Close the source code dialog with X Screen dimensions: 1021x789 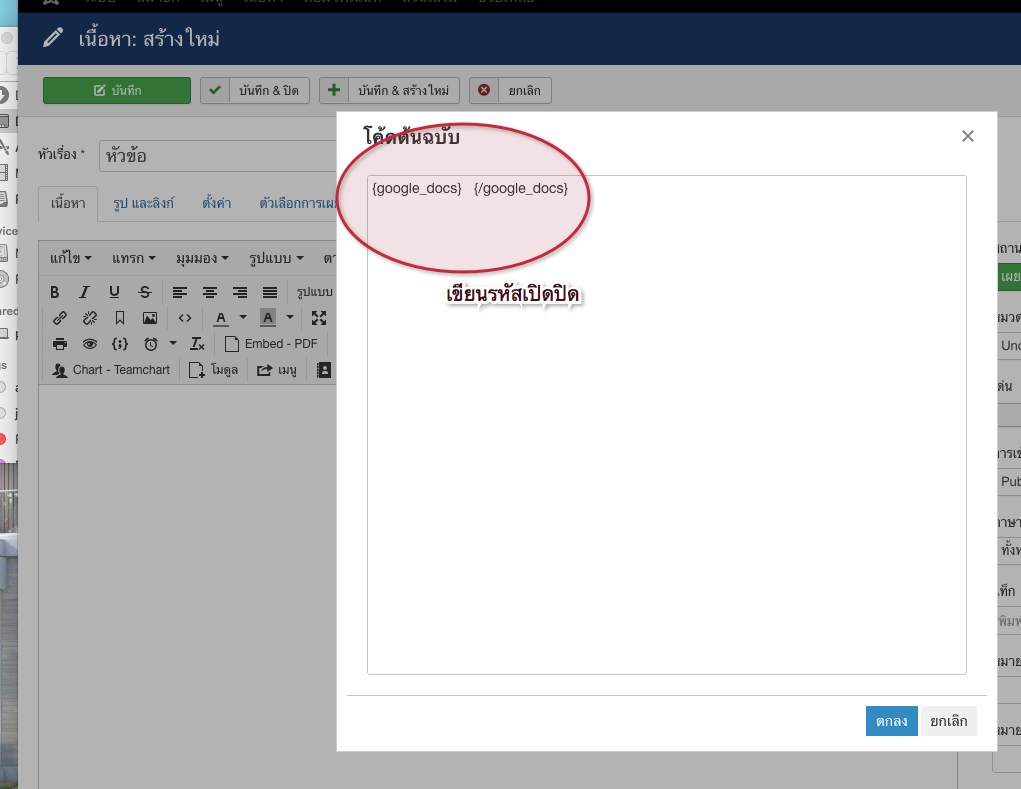click(968, 136)
